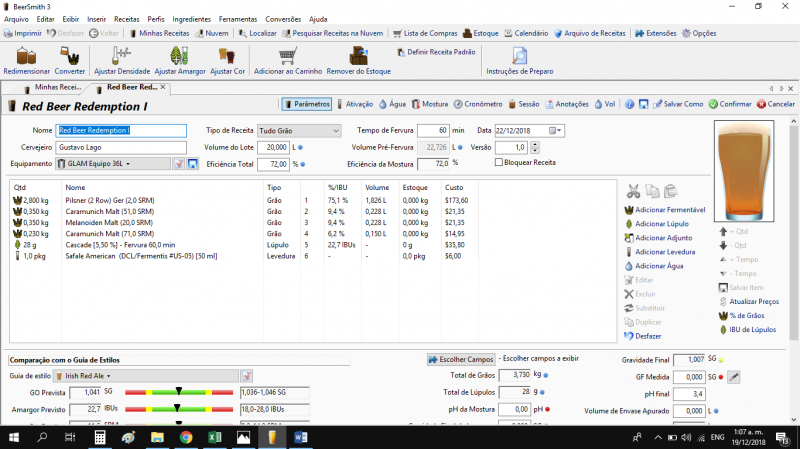
Task: Click Cancelar button
Action: point(776,104)
